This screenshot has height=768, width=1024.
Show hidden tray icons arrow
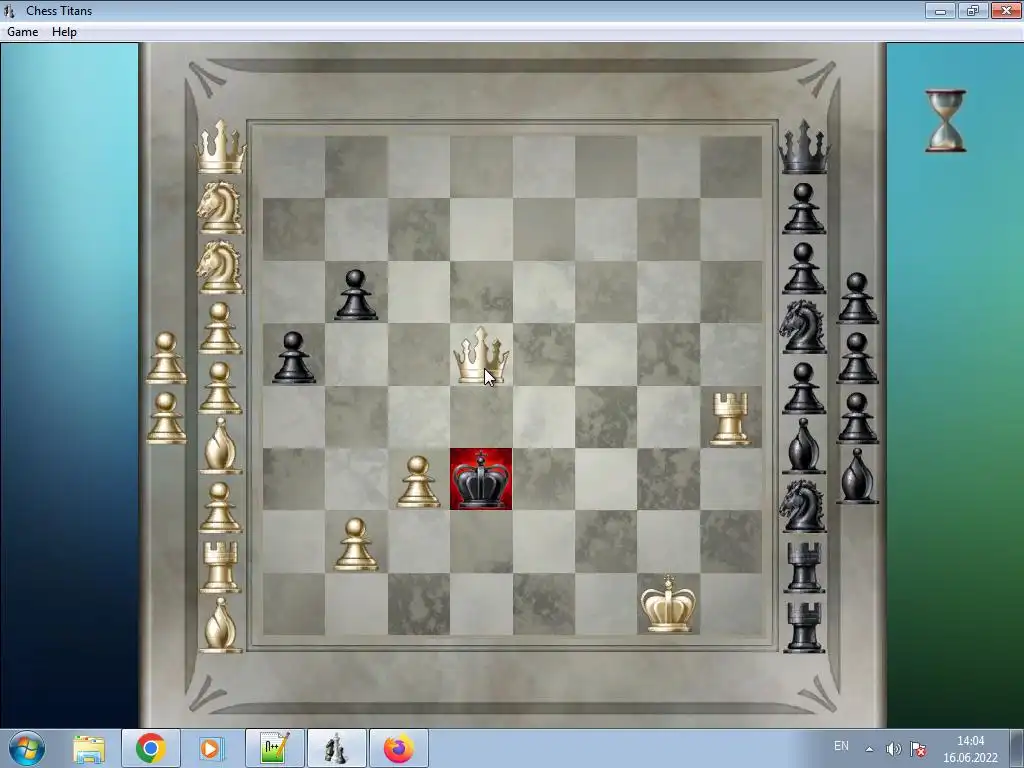[x=869, y=749]
